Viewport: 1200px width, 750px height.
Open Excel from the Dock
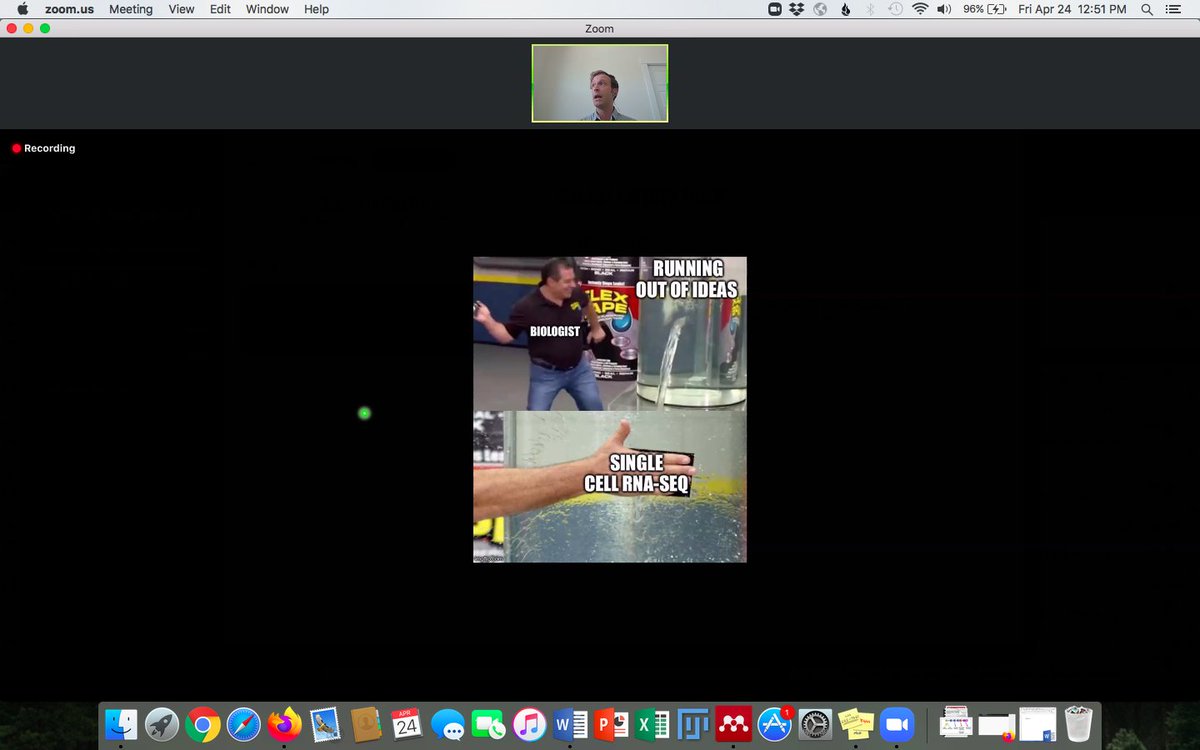click(652, 723)
